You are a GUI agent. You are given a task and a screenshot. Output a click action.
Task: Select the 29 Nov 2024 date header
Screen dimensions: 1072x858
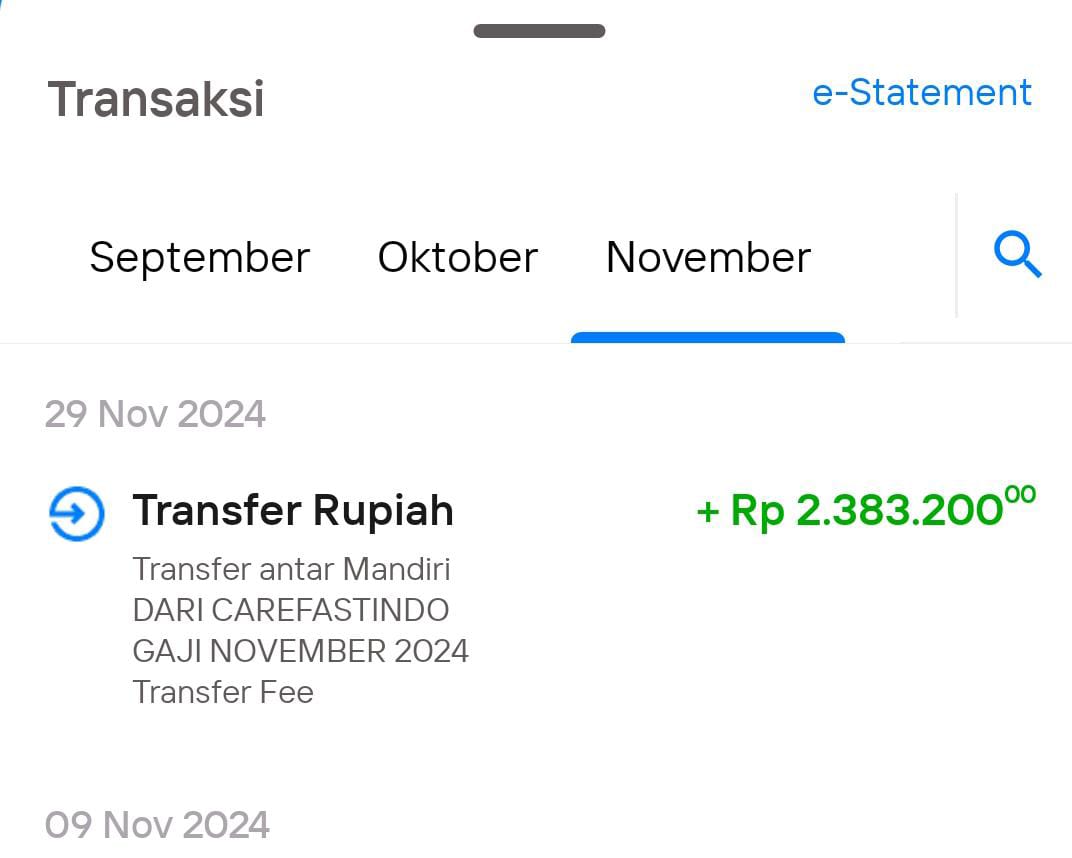click(155, 414)
